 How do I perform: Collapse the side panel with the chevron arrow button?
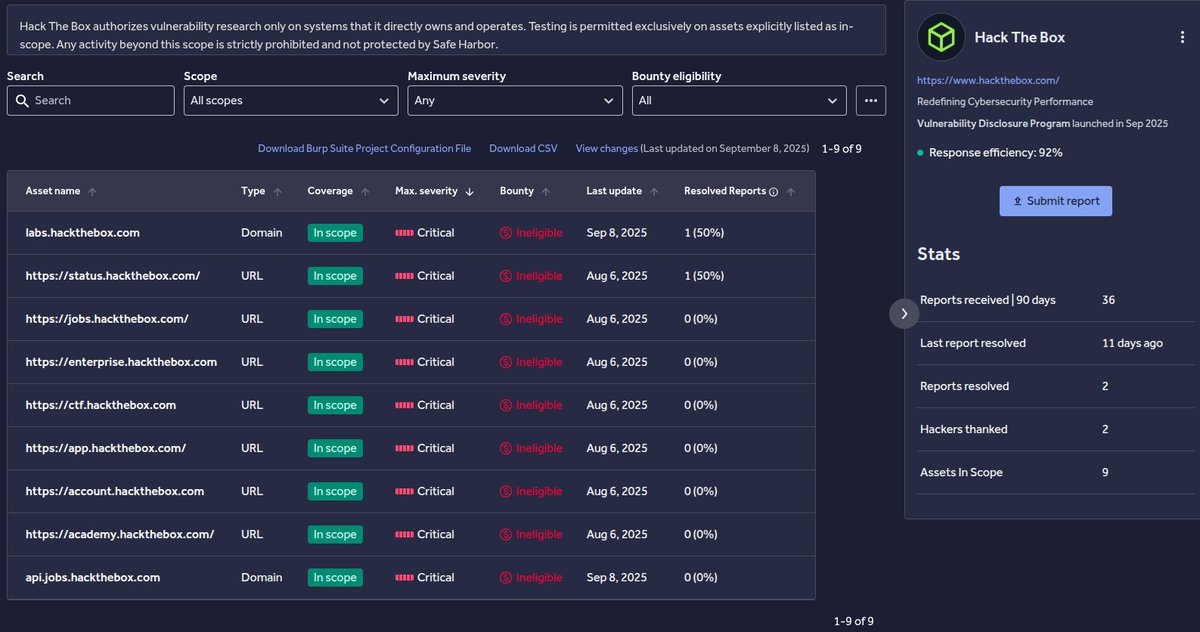click(x=903, y=313)
